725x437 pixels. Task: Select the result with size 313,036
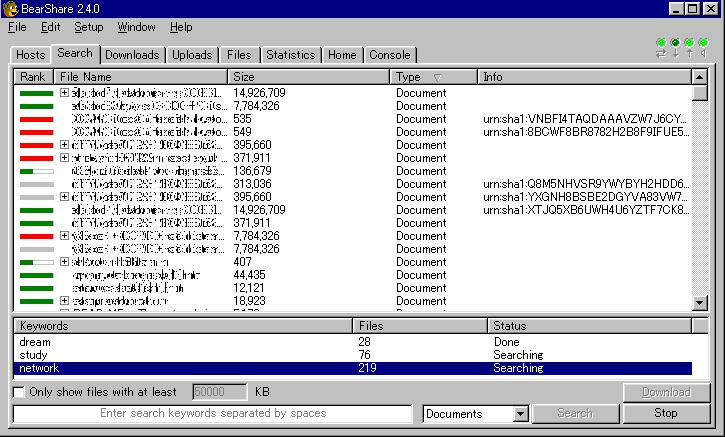(353, 184)
